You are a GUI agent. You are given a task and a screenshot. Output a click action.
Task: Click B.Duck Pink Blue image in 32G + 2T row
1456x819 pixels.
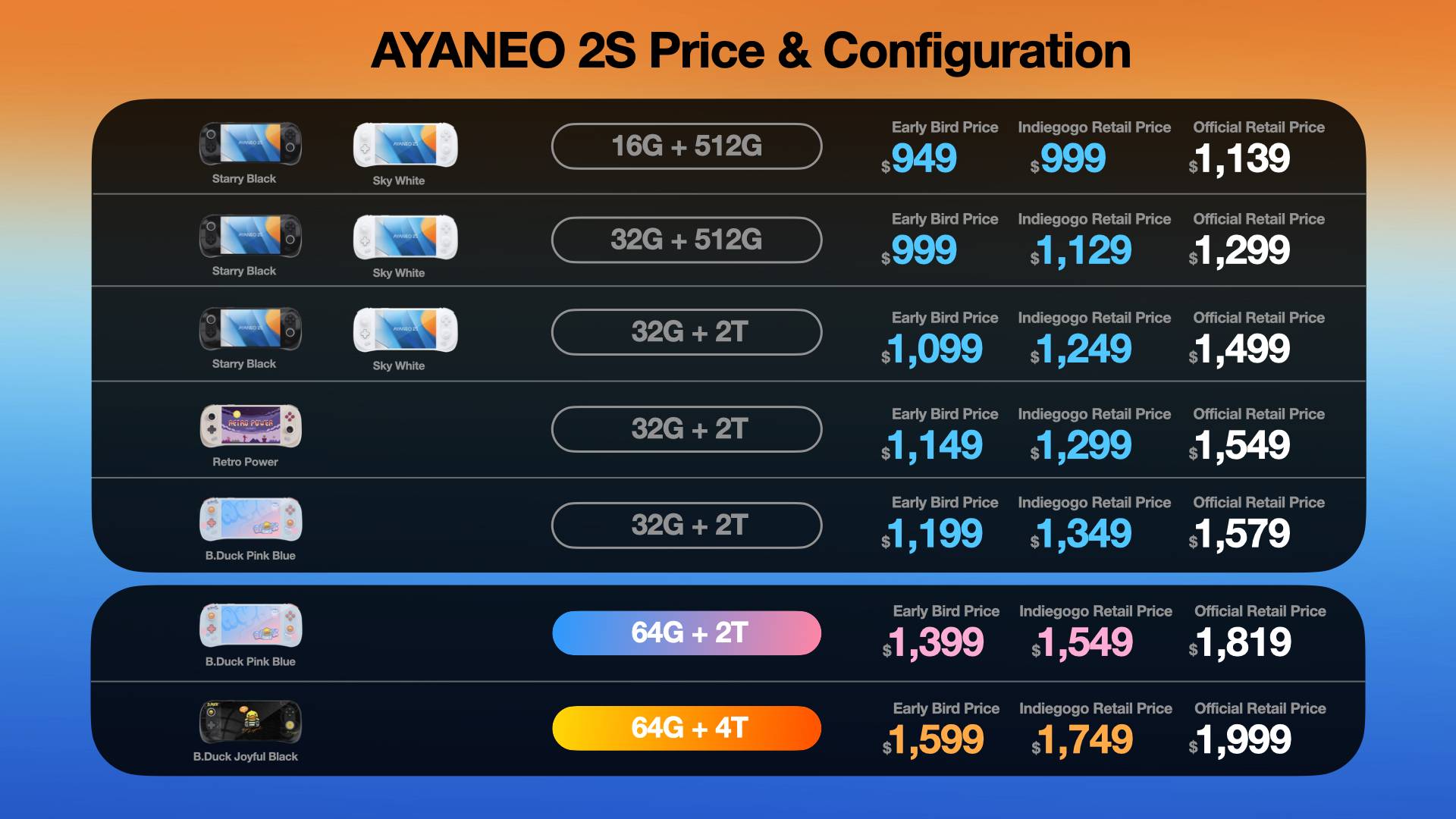click(251, 519)
